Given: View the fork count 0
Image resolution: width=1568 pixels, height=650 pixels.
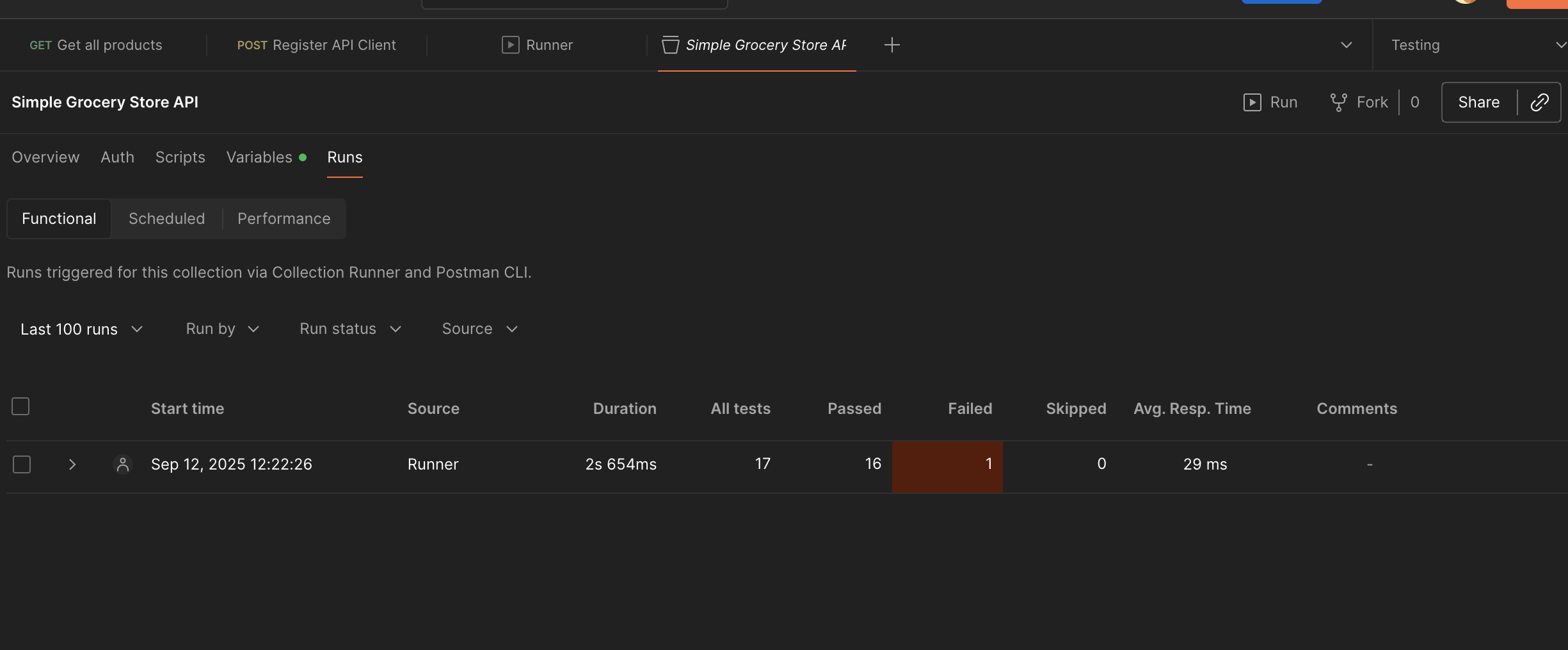Looking at the screenshot, I should click(x=1415, y=102).
